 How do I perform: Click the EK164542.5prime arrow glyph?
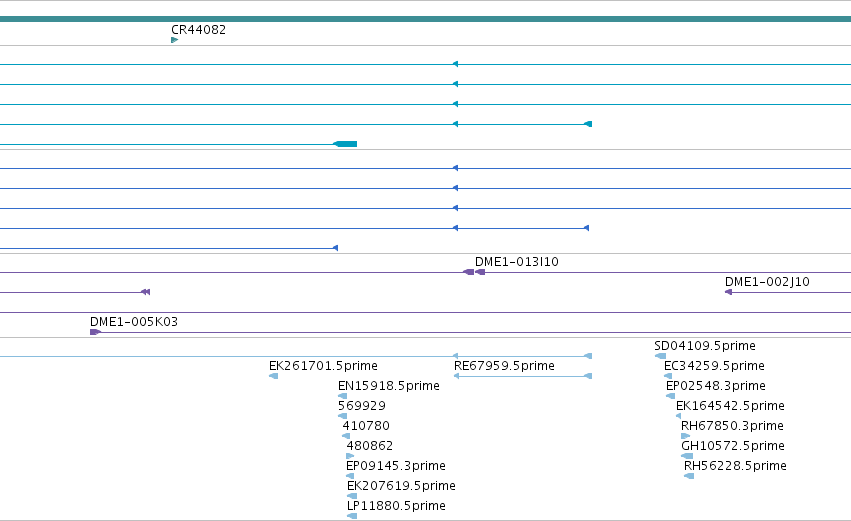(678, 416)
